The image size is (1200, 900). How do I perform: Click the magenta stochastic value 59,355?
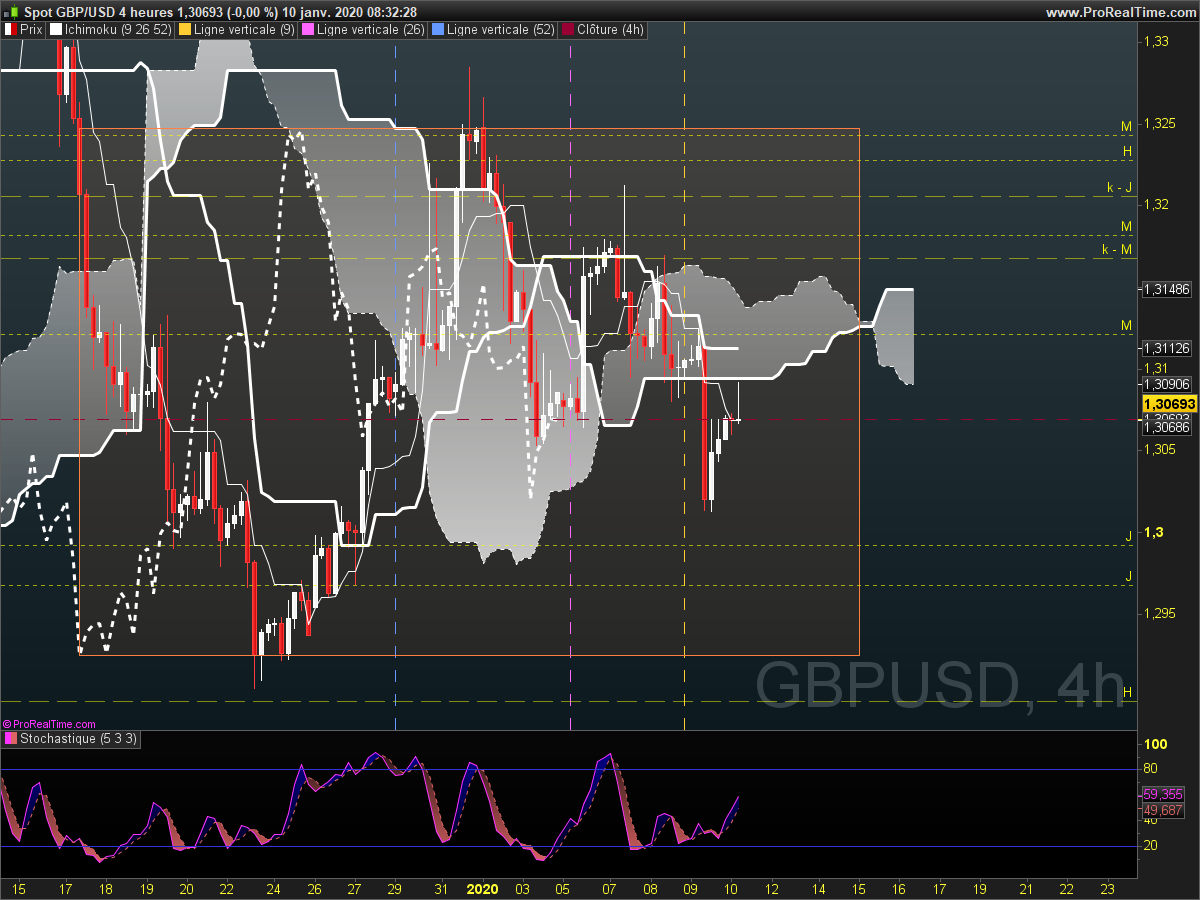1162,794
